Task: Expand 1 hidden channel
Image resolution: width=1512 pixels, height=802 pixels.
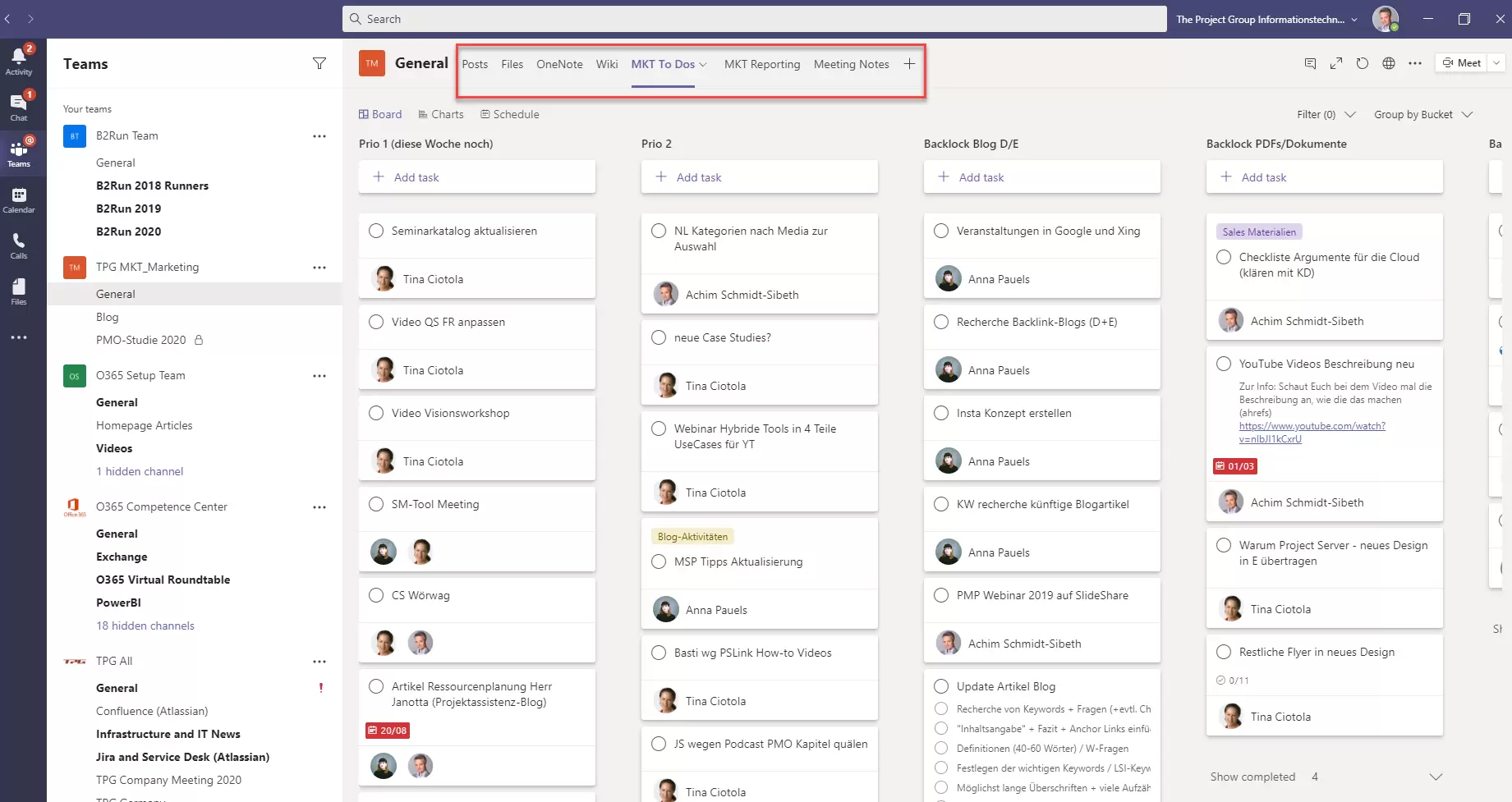Action: [140, 471]
